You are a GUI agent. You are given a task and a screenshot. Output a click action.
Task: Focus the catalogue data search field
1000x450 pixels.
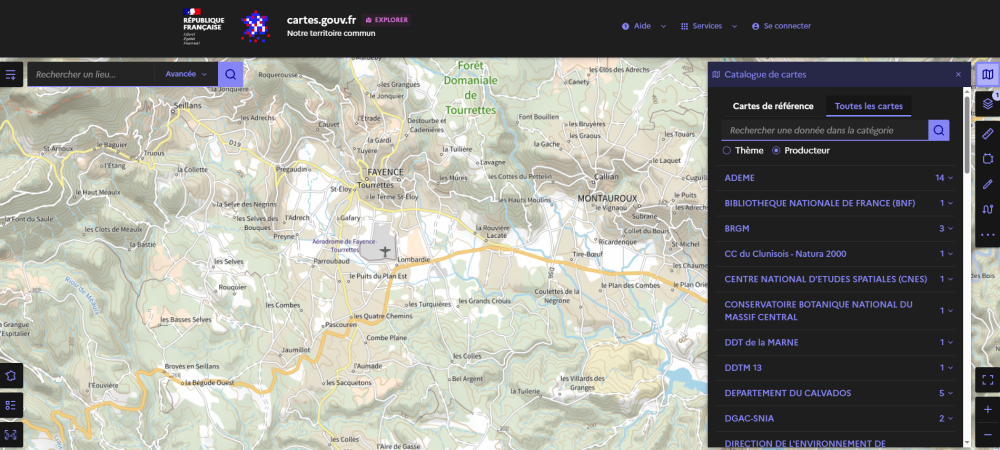coord(825,130)
